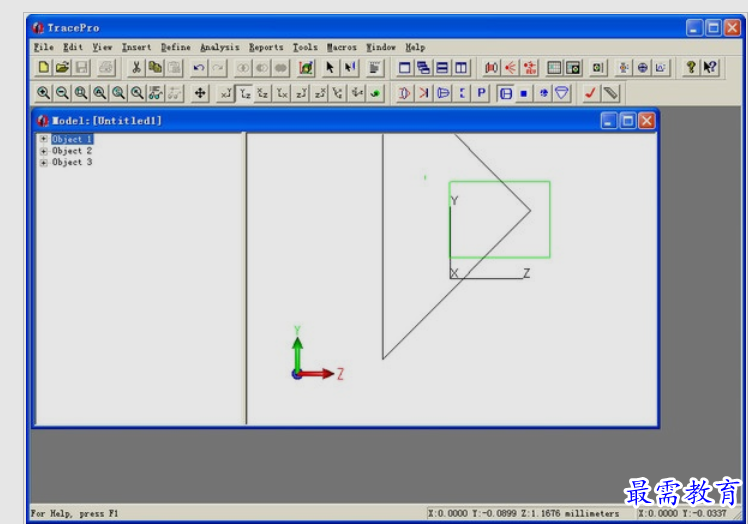This screenshot has width=748, height=524.
Task: Click the irradiance map grid icon
Action: click(554, 68)
